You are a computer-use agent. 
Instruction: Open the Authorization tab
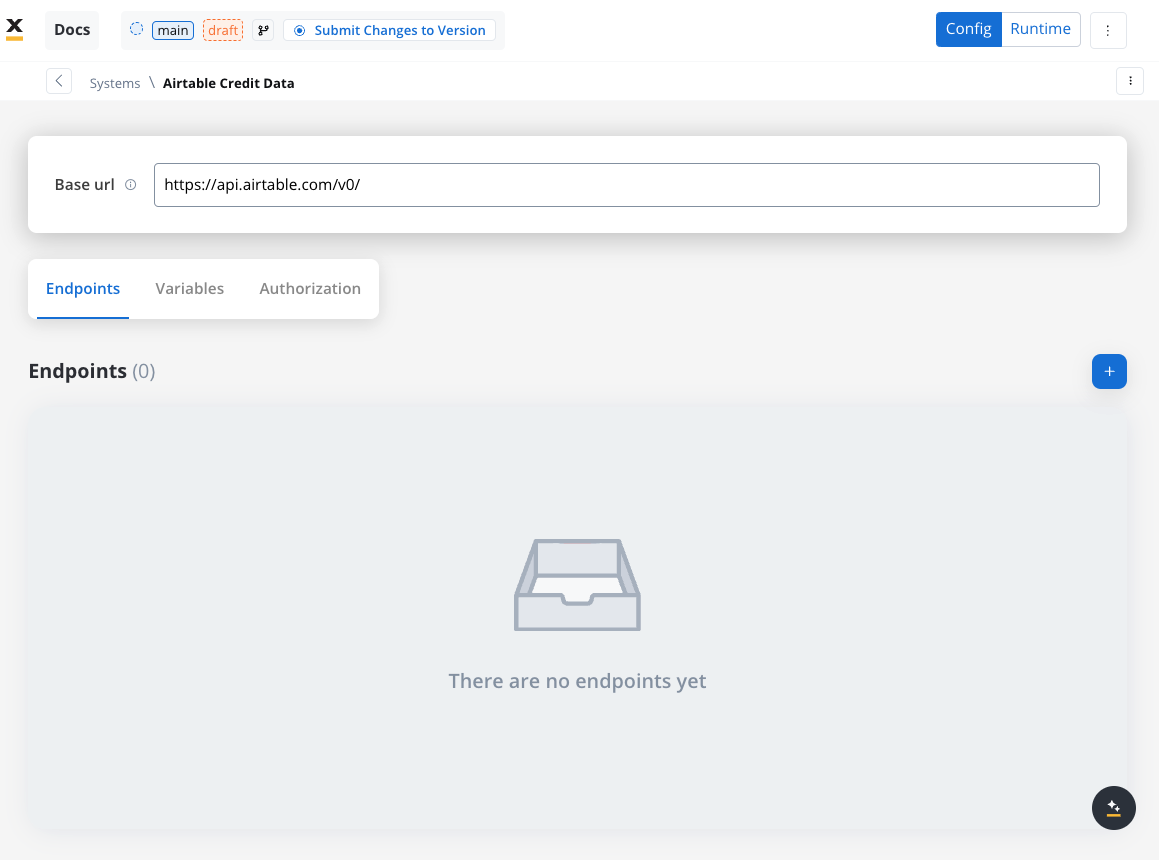click(x=310, y=289)
